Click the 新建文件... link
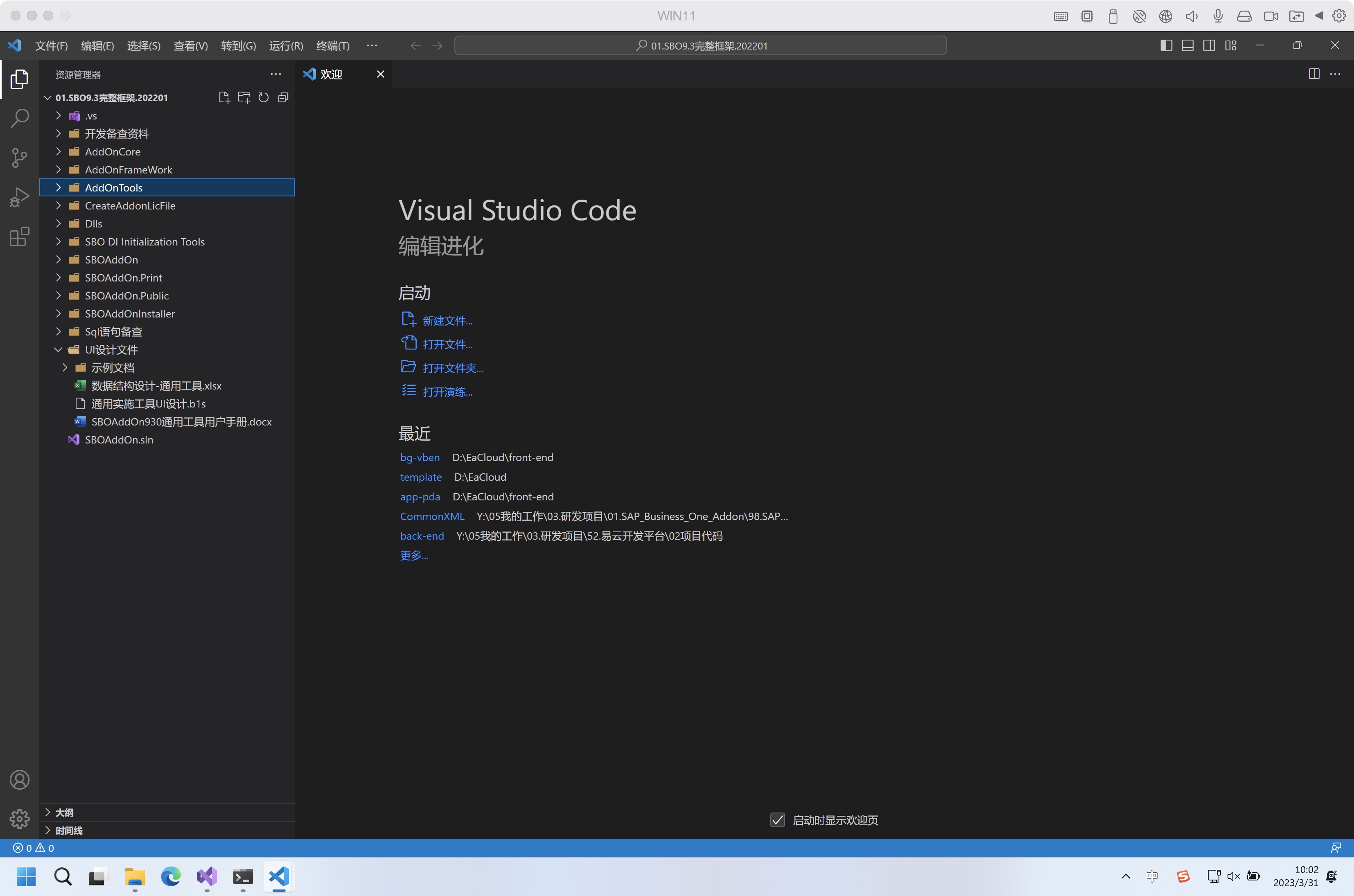 447,321
